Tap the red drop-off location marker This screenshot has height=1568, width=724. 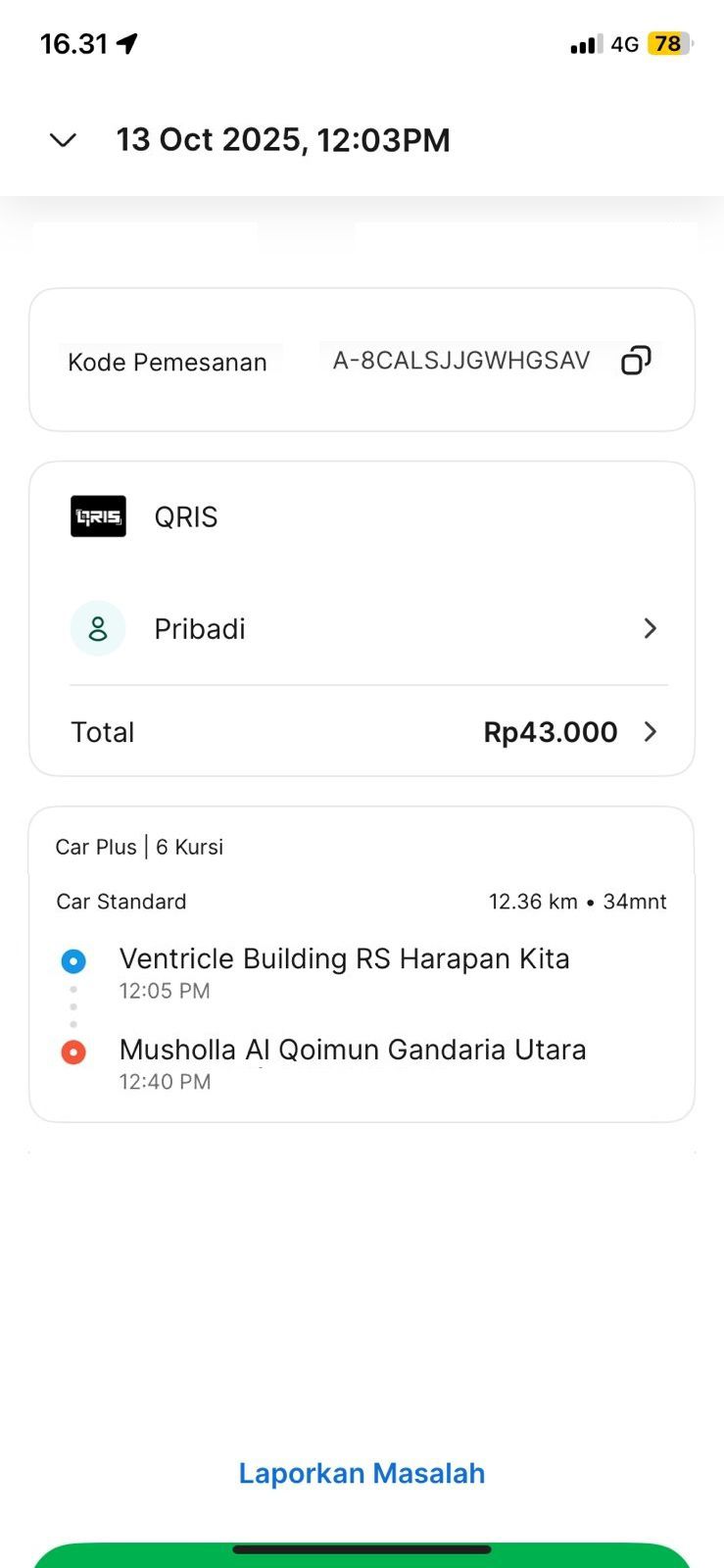pos(73,1052)
